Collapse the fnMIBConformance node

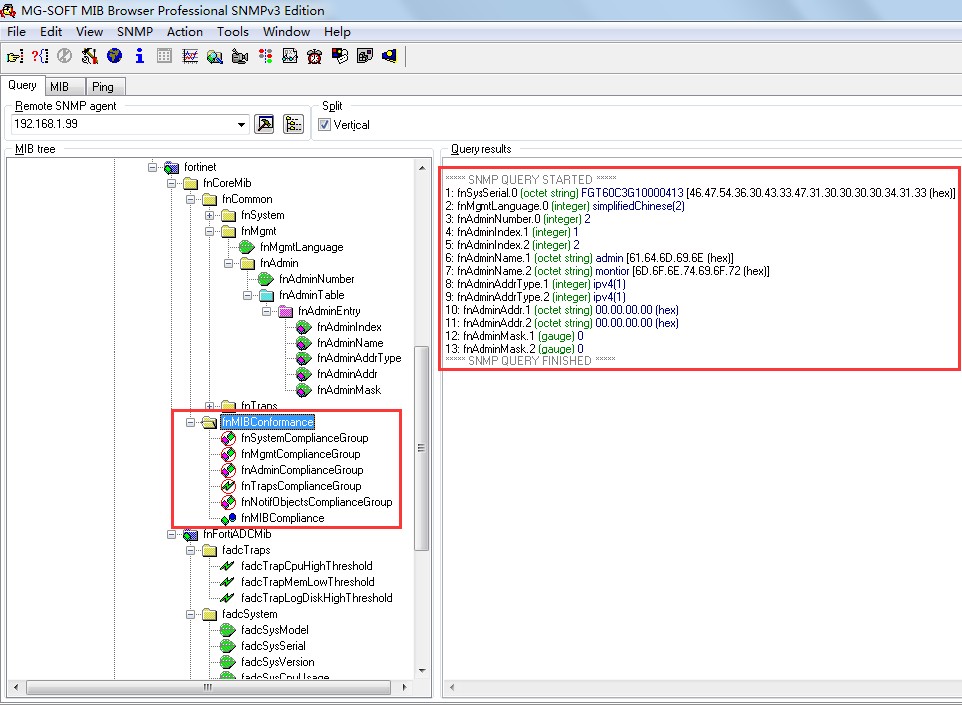(x=190, y=422)
